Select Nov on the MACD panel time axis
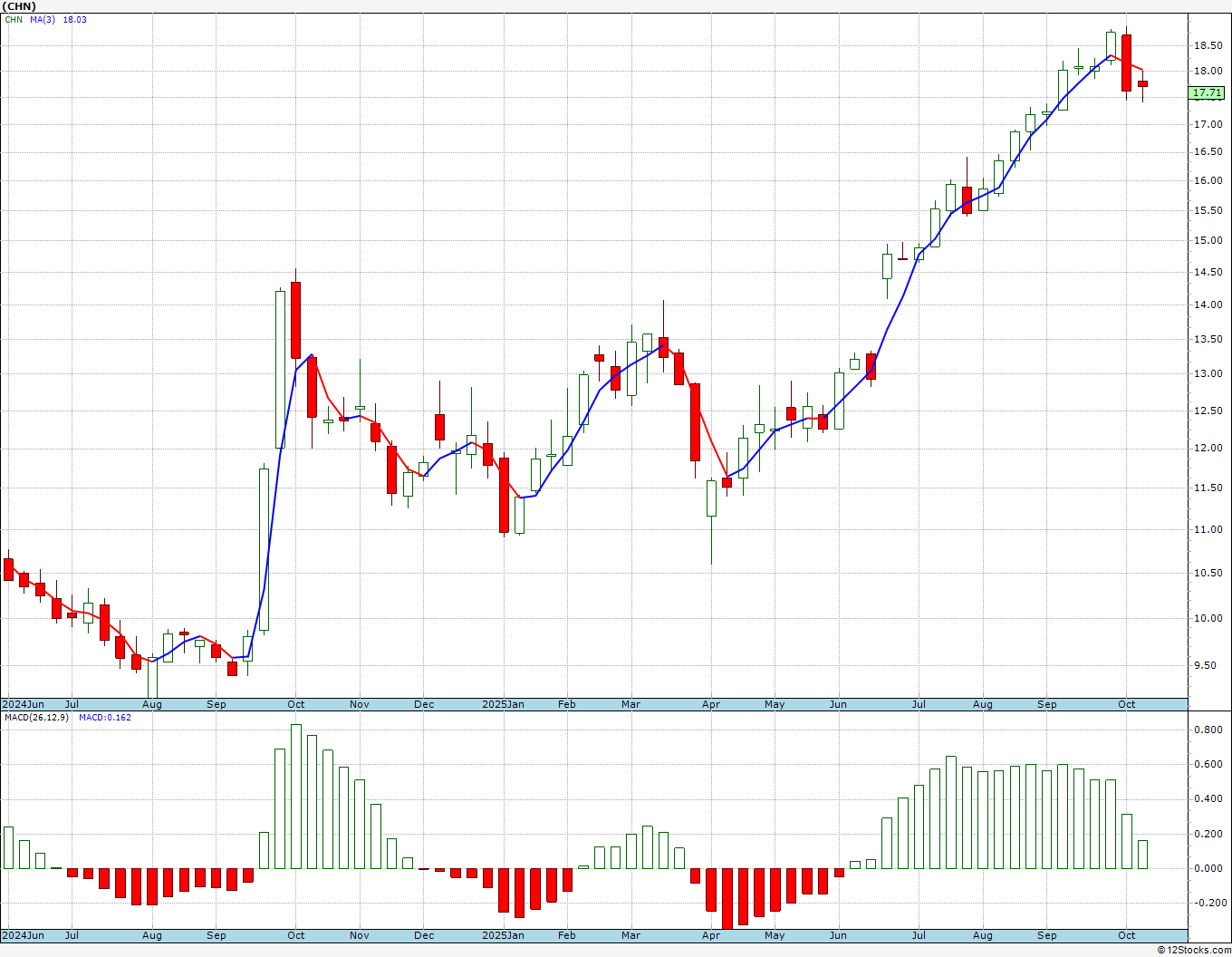Screen dimensions: 1232x957 click(x=360, y=935)
